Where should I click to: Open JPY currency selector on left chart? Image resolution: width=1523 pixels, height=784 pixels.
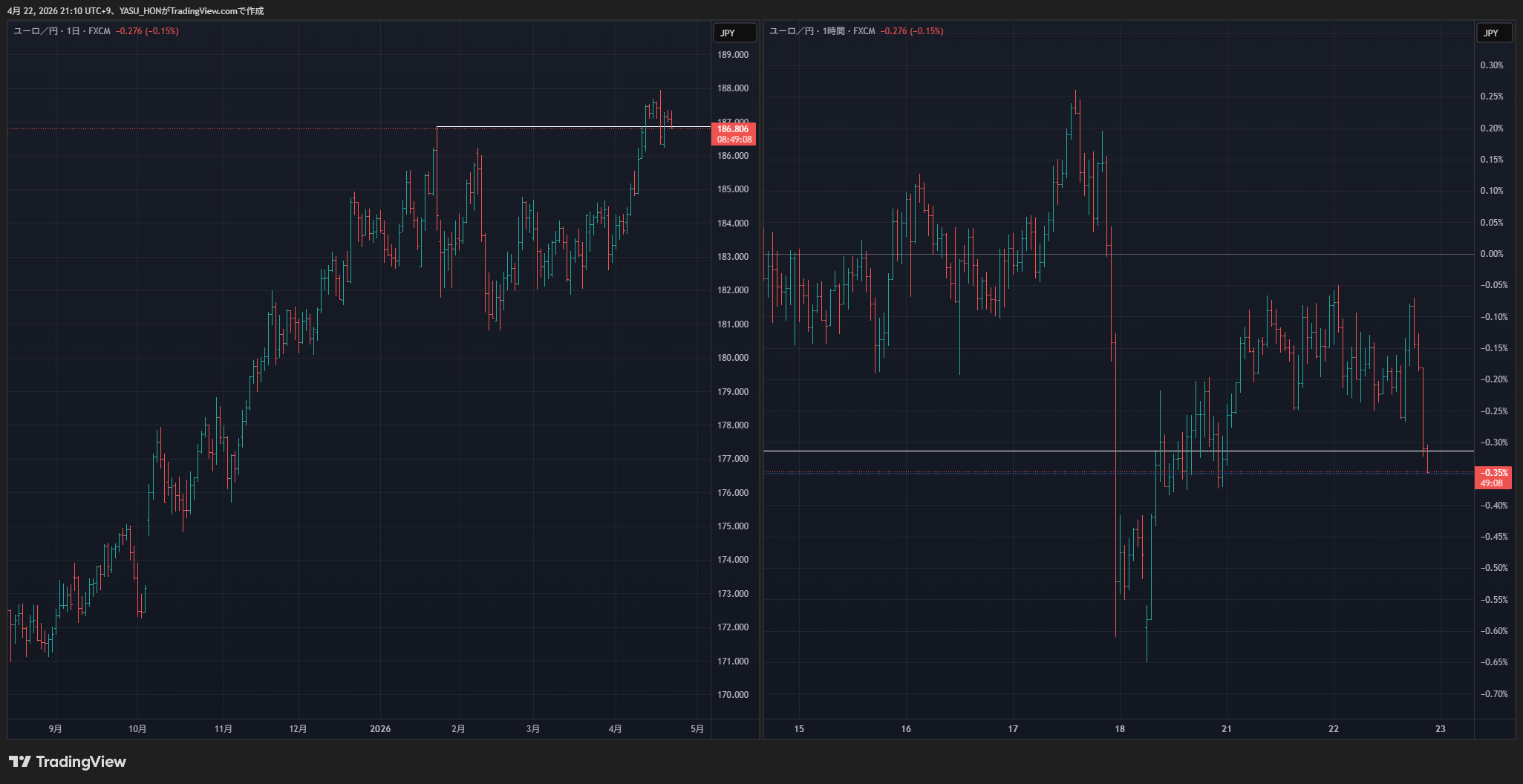[x=734, y=33]
